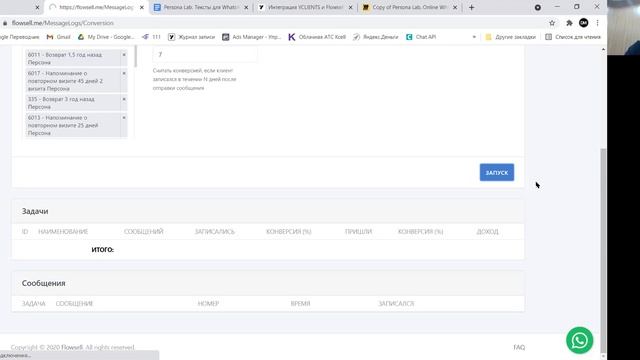The image size is (640, 360).
Task: Remove the 6013 Напоминание 25 дней tag
Action: [x=124, y=118]
